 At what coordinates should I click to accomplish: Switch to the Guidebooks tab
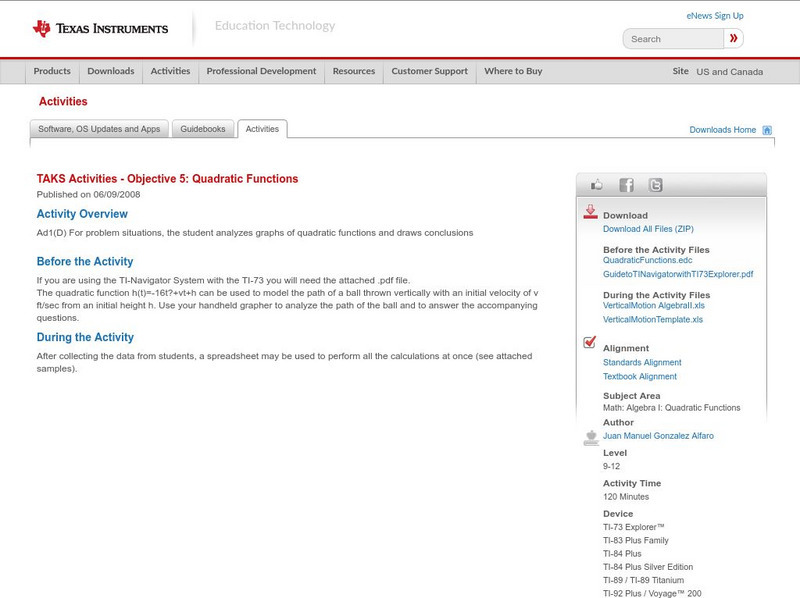point(203,129)
